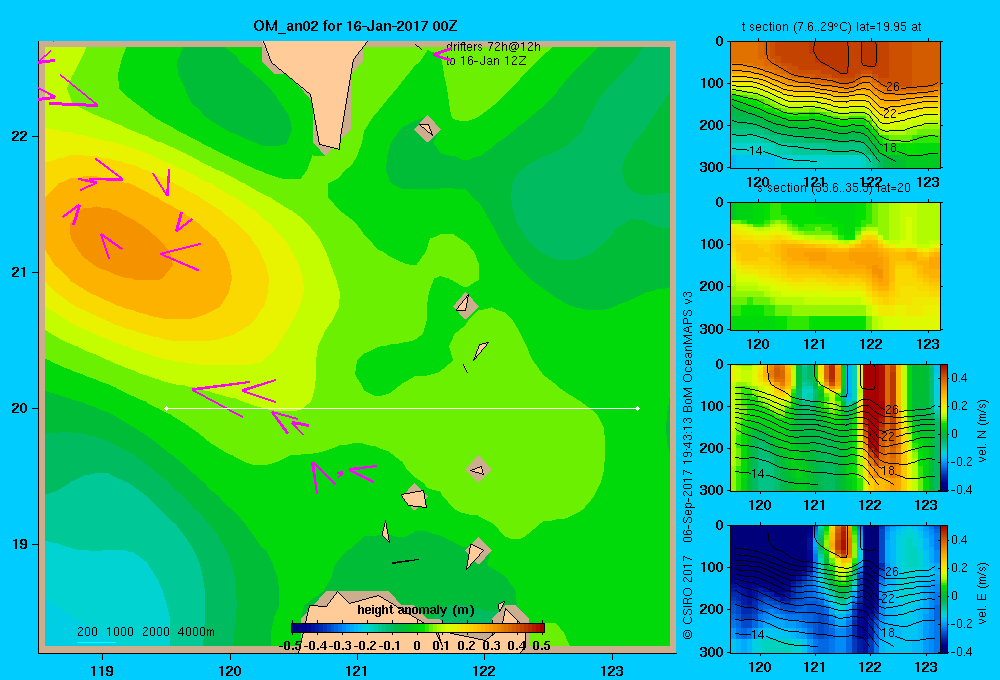Click longitude label 120 under the main map

230,670
